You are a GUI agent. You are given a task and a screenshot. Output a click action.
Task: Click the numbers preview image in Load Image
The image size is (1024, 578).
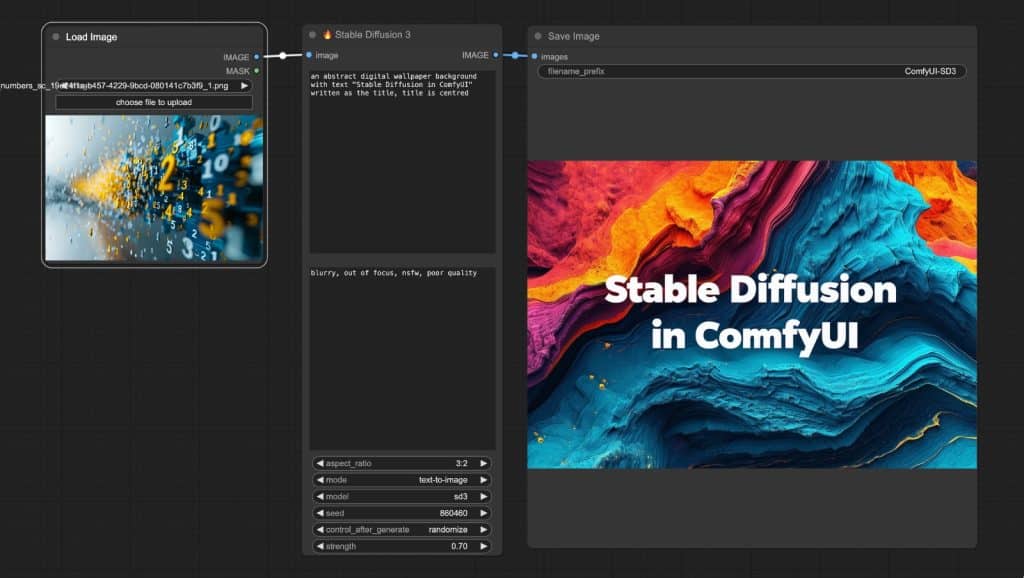[154, 188]
